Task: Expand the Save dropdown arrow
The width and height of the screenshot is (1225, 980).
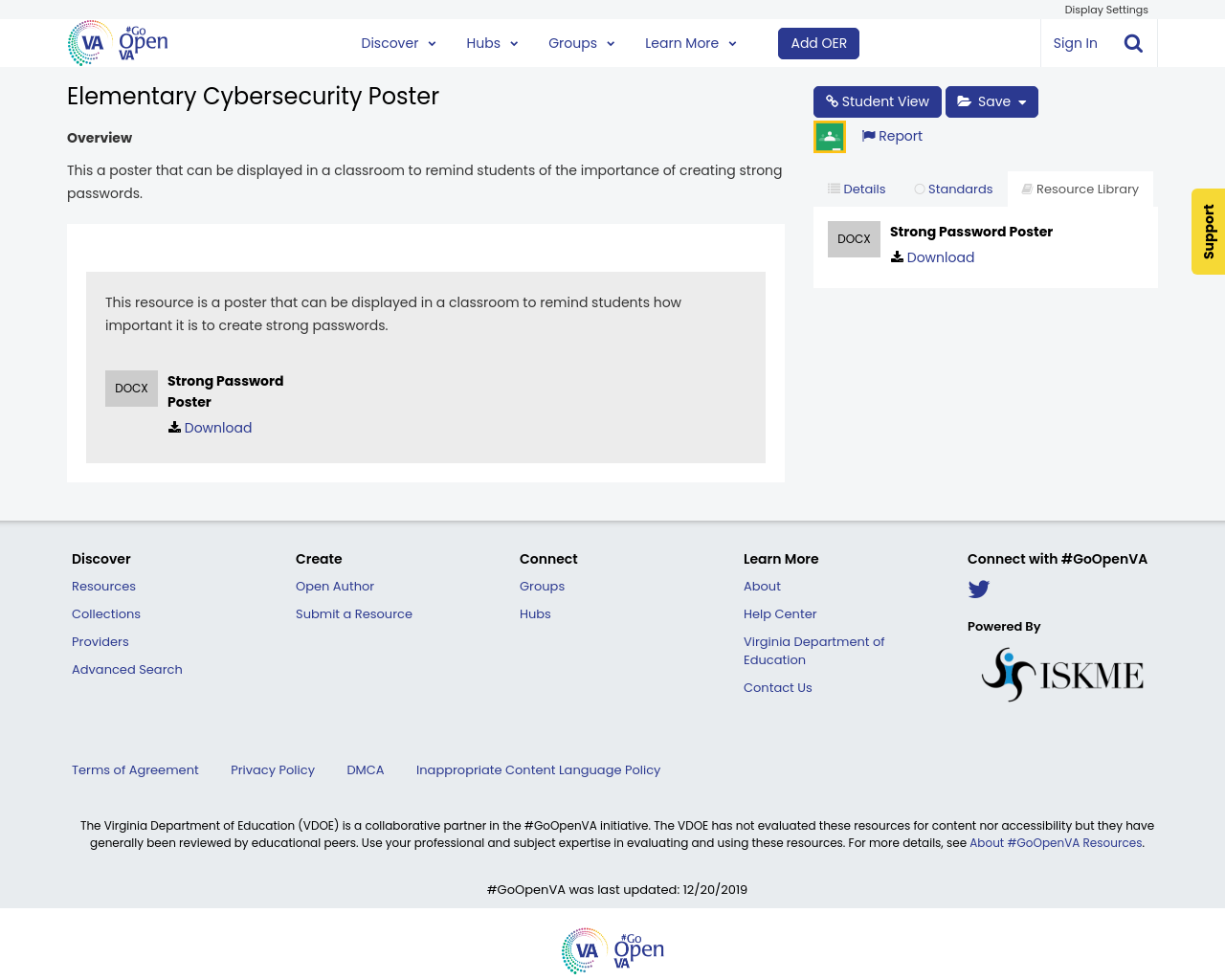Action: coord(1022,100)
